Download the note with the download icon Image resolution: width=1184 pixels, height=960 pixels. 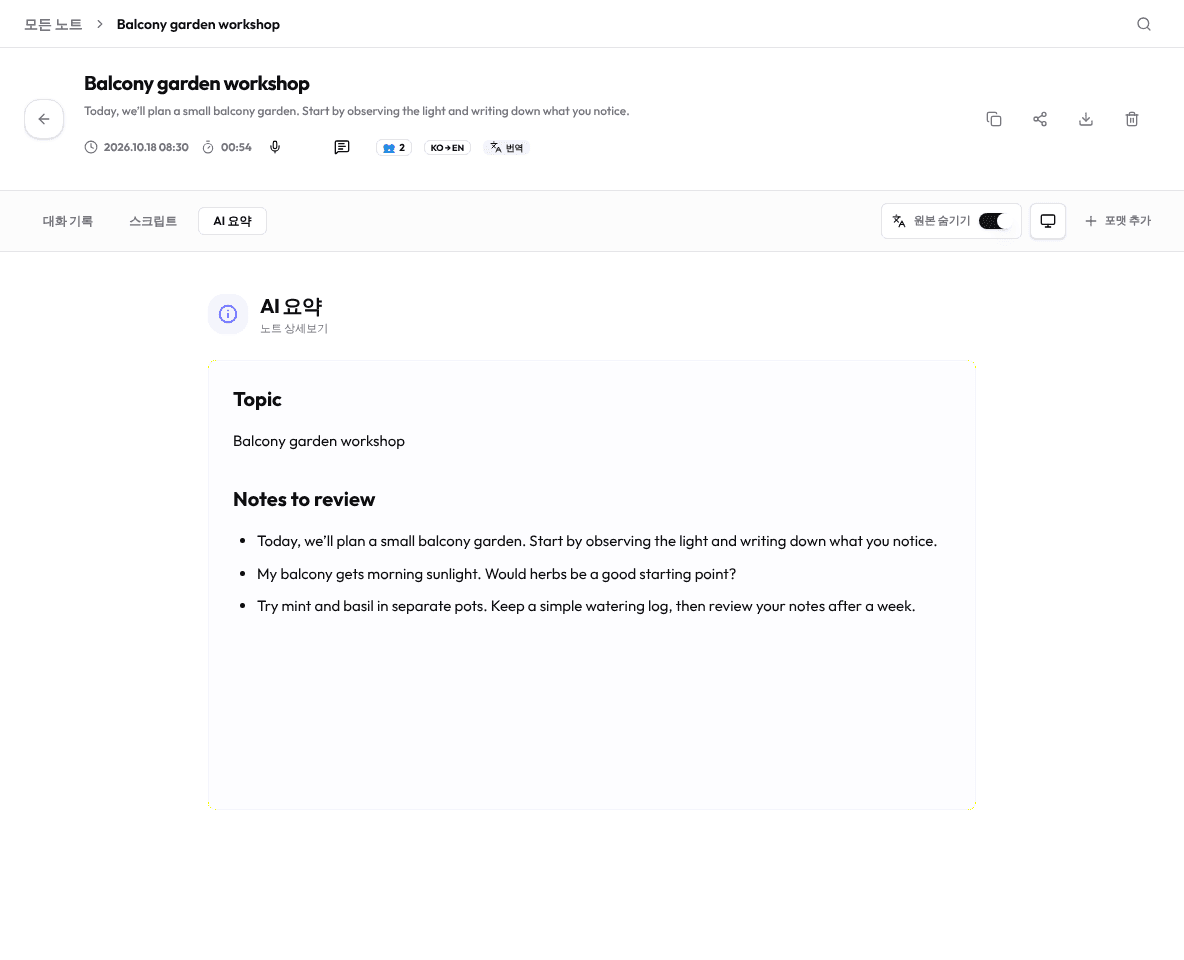(x=1086, y=119)
